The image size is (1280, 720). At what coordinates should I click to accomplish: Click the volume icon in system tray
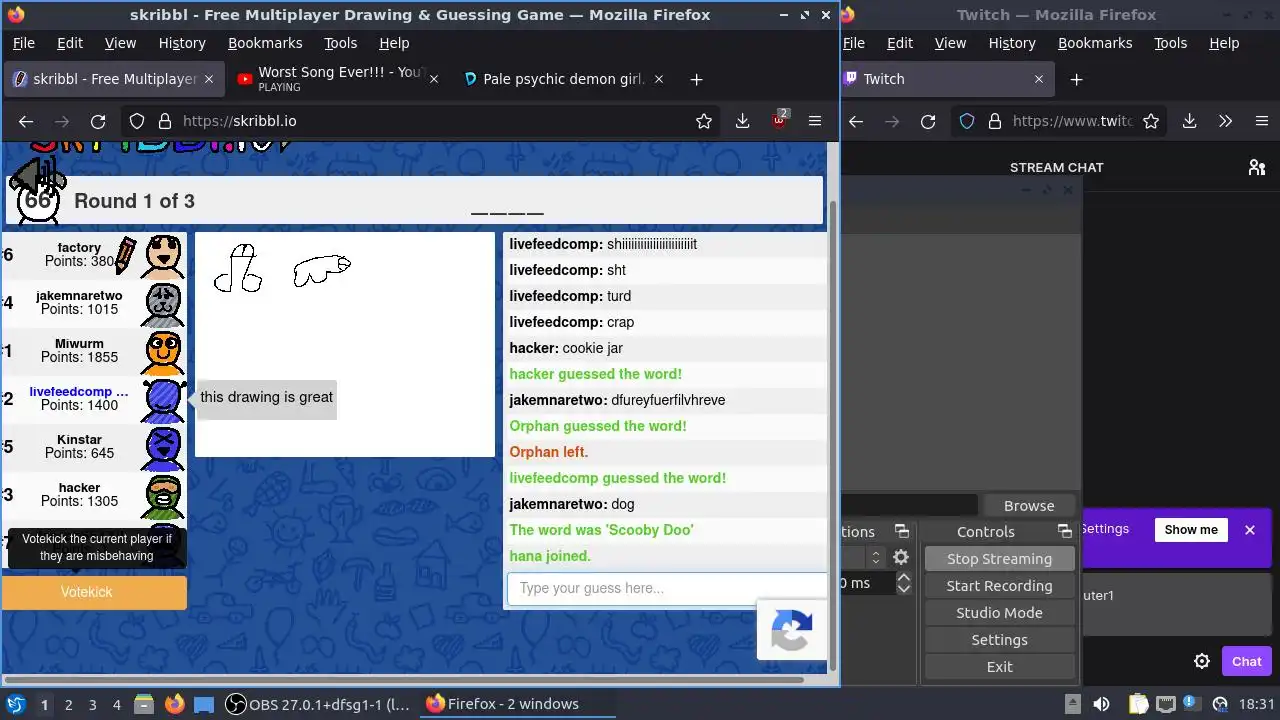point(1101,704)
